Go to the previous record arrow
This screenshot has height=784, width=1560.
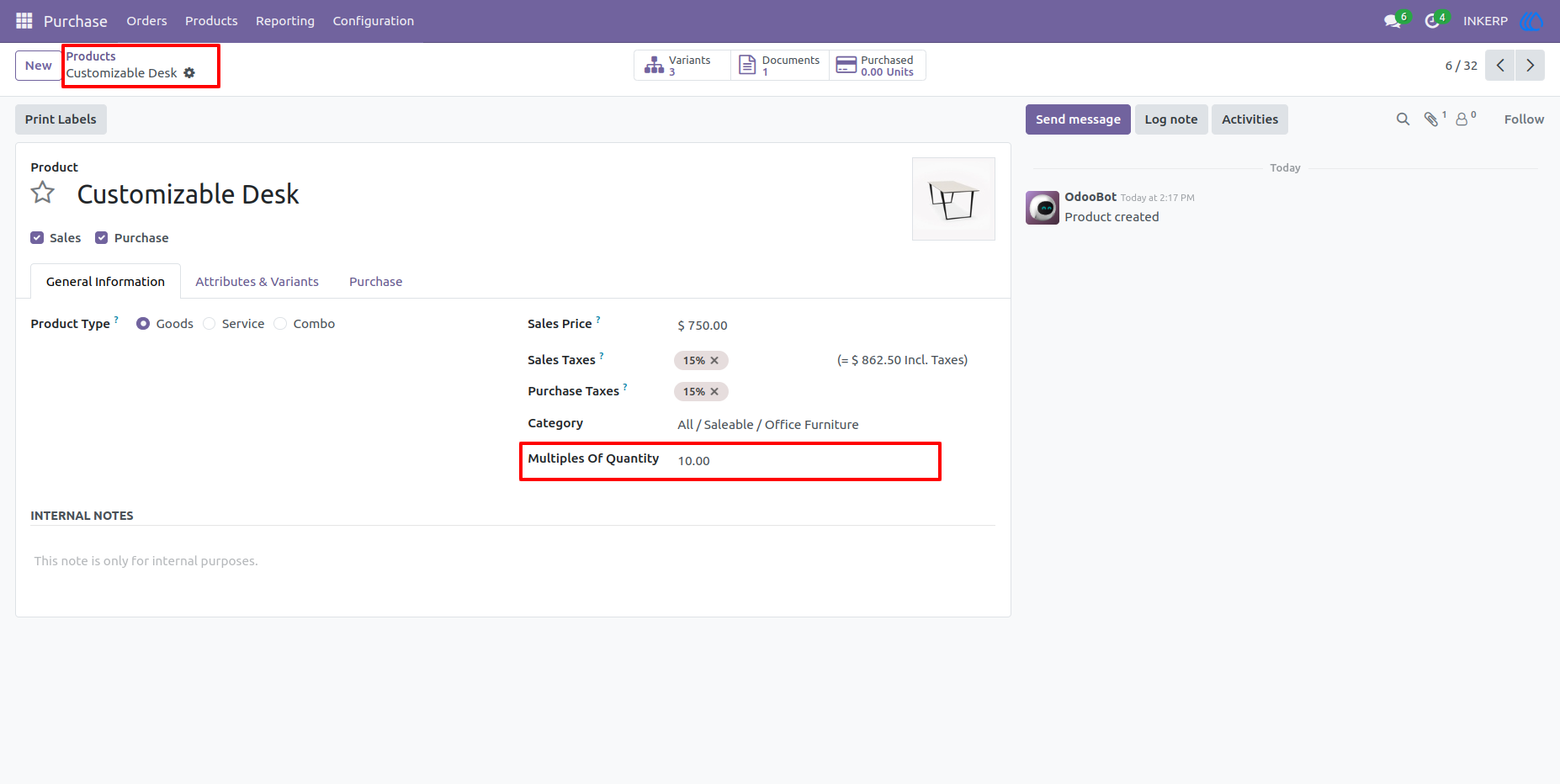pos(1500,66)
